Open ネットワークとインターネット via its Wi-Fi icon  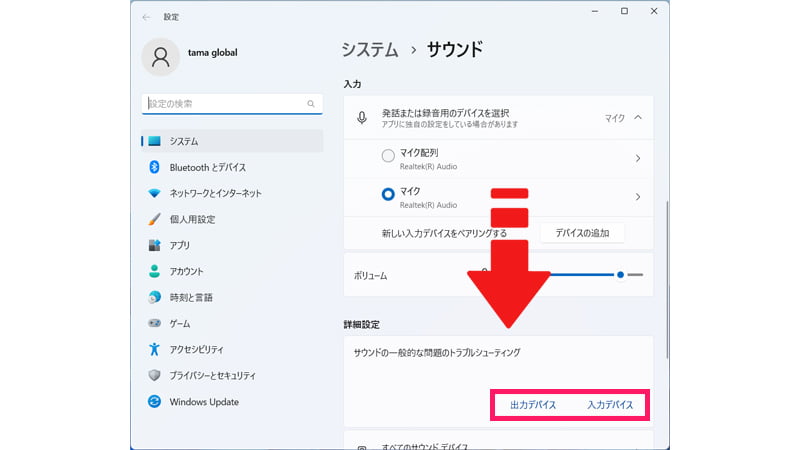(154, 193)
